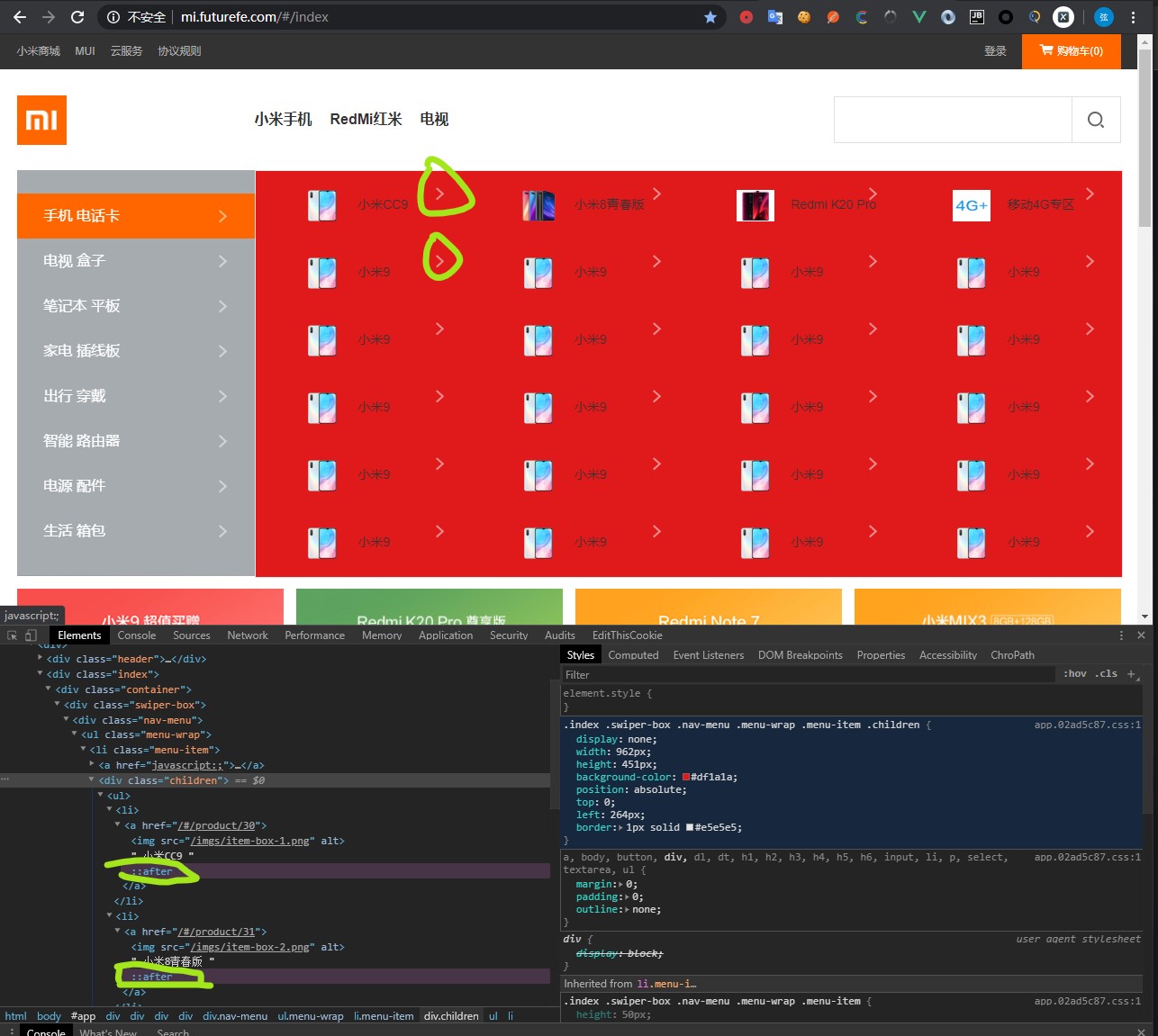Image resolution: width=1158 pixels, height=1036 pixels.
Task: Click the site info icon beside 不安全
Action: pos(113,17)
